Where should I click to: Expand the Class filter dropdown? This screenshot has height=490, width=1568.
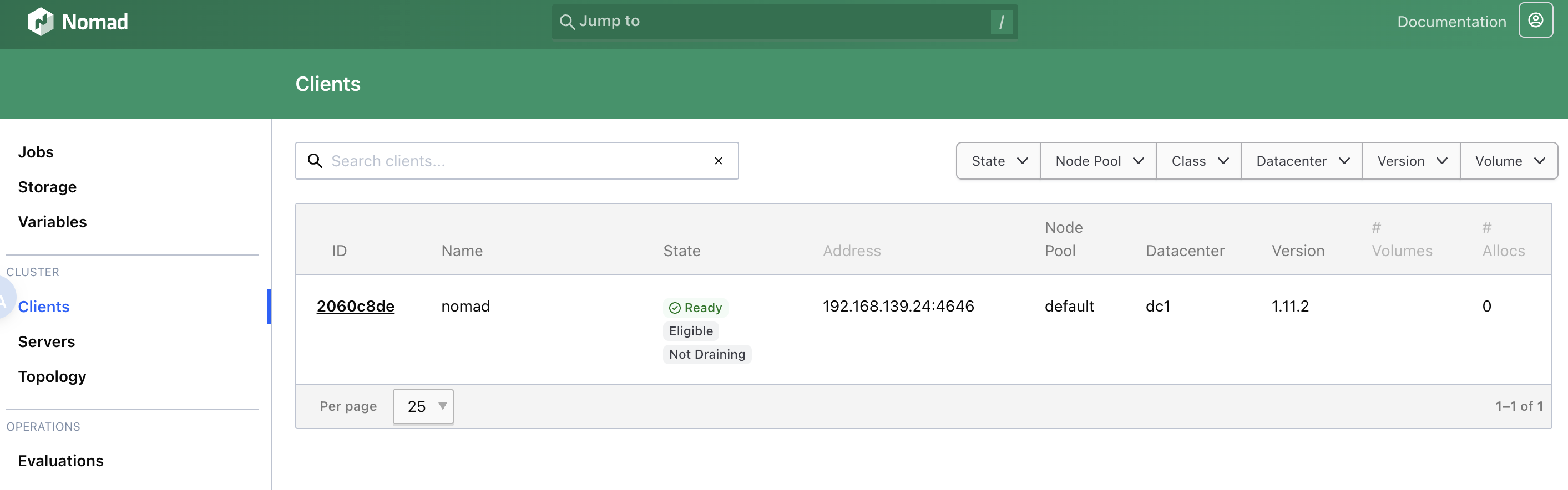coord(1198,161)
